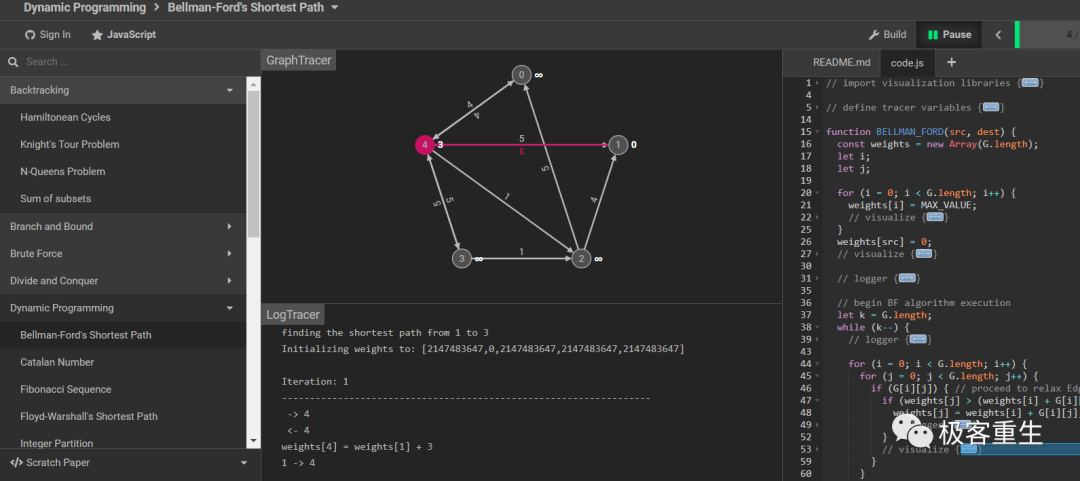This screenshot has width=1080, height=481.
Task: Switch to the README.md tab
Action: (x=841, y=62)
